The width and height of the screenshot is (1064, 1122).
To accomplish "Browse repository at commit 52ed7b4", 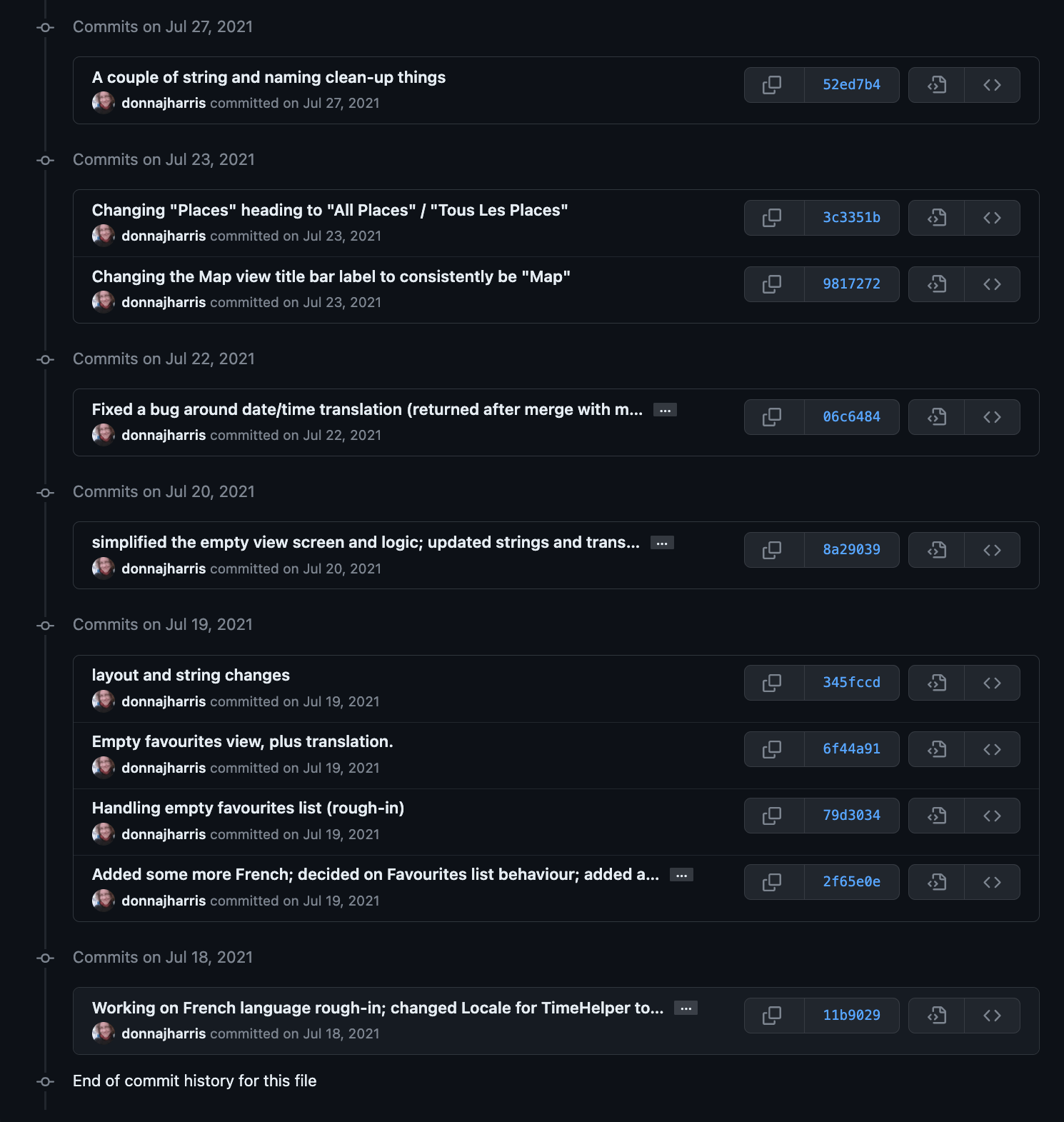I will [x=992, y=84].
